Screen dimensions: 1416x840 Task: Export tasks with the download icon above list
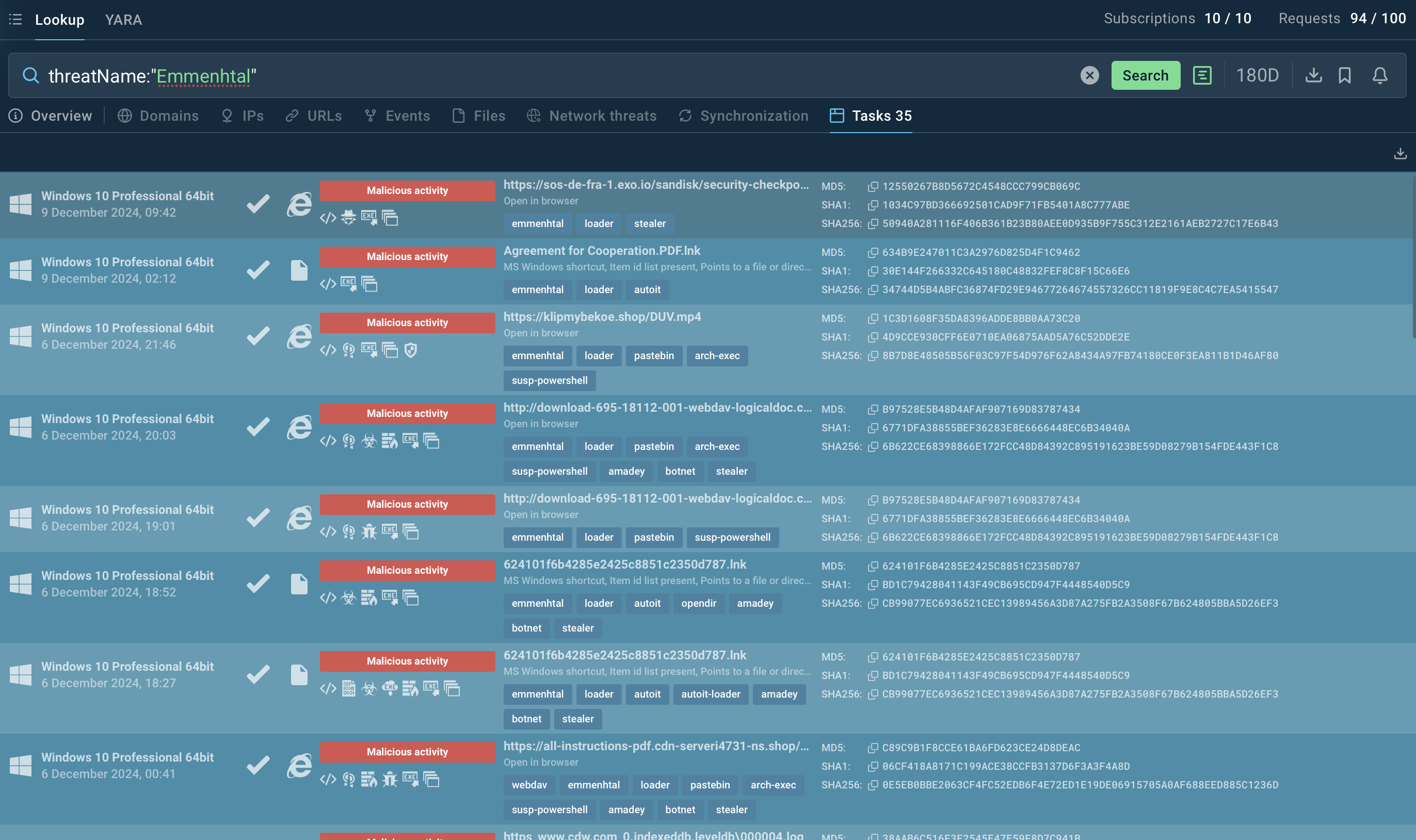pyautogui.click(x=1399, y=153)
